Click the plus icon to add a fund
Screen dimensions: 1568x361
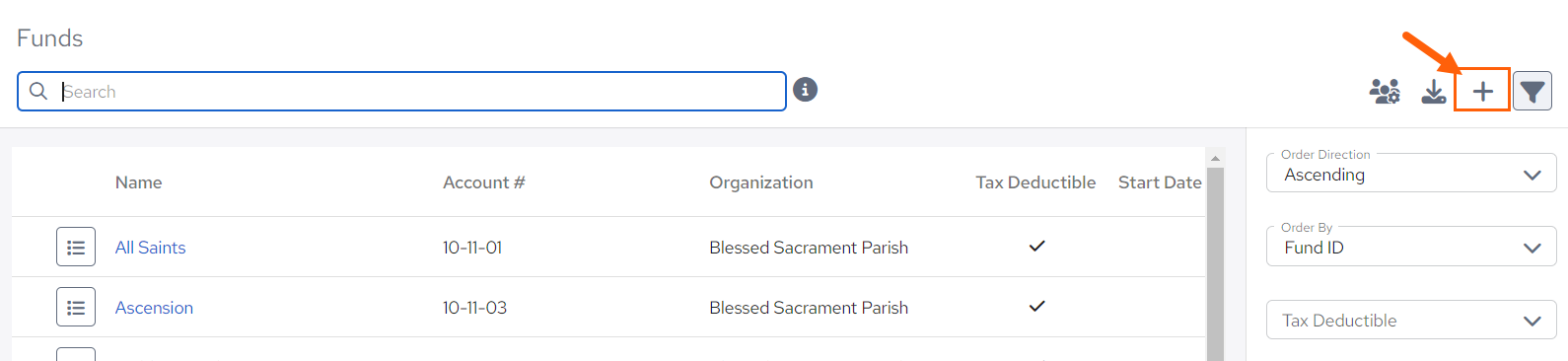(x=1482, y=91)
